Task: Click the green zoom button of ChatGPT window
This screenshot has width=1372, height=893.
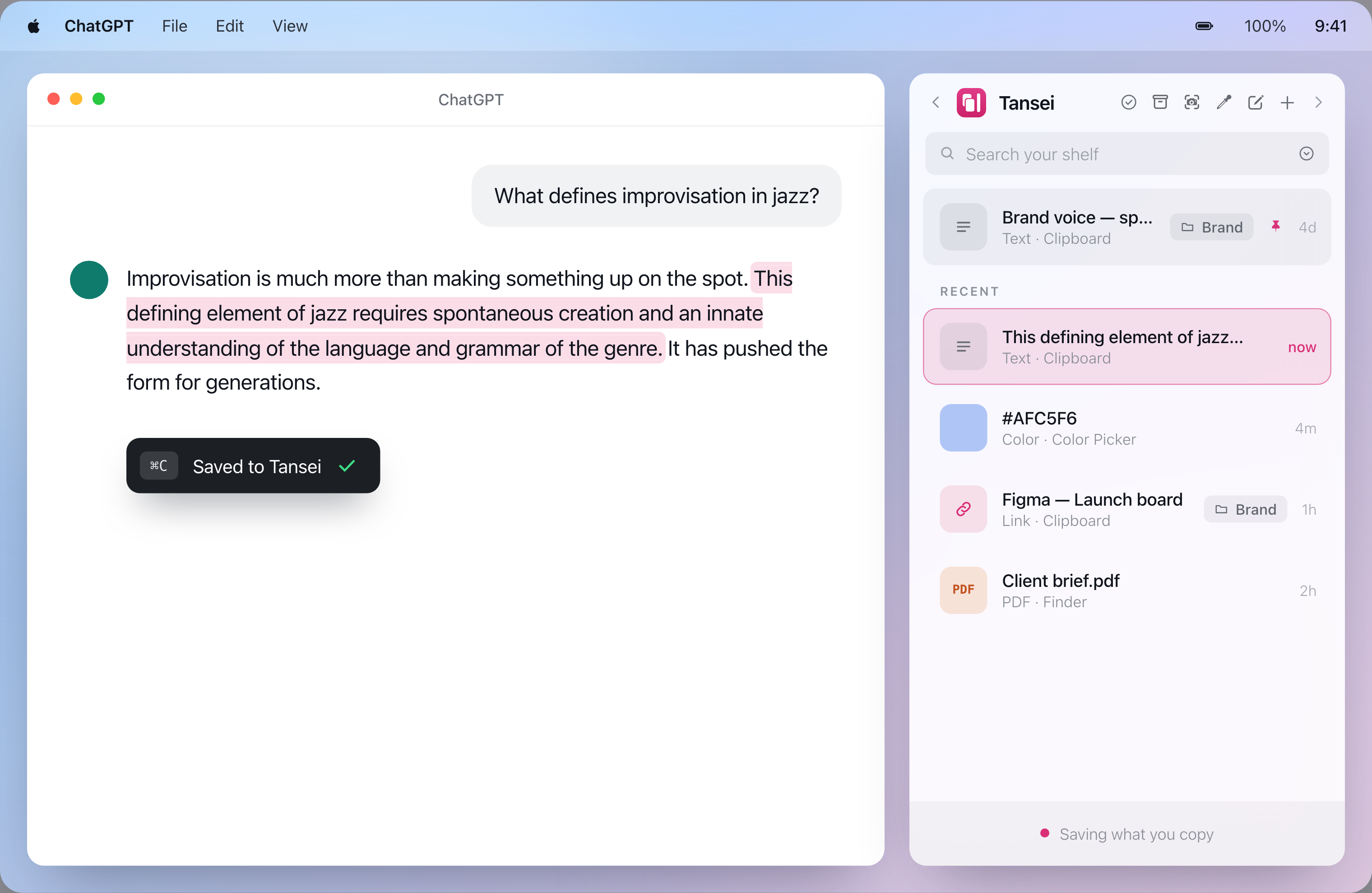Action: 98,99
